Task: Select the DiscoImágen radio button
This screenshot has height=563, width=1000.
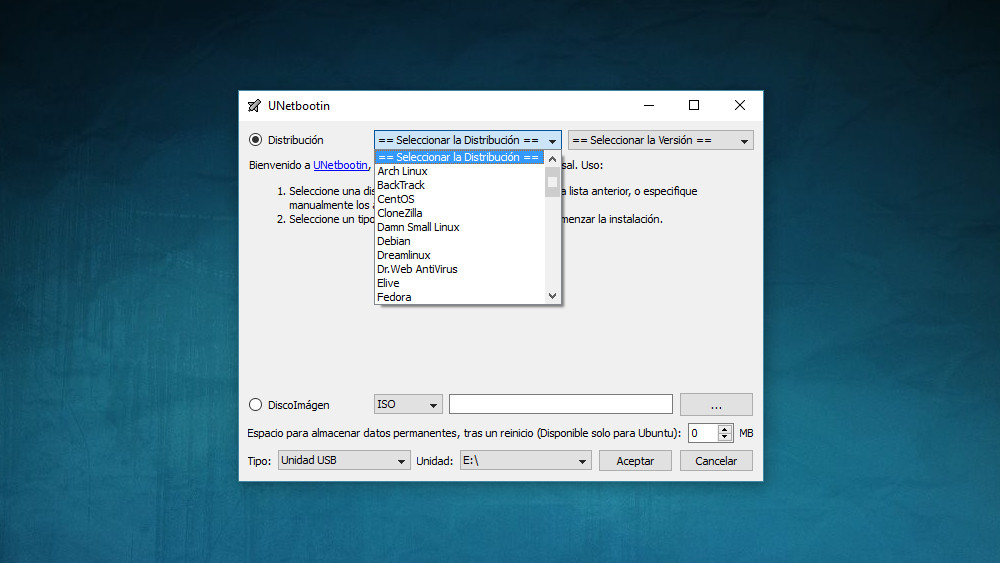Action: coord(256,405)
